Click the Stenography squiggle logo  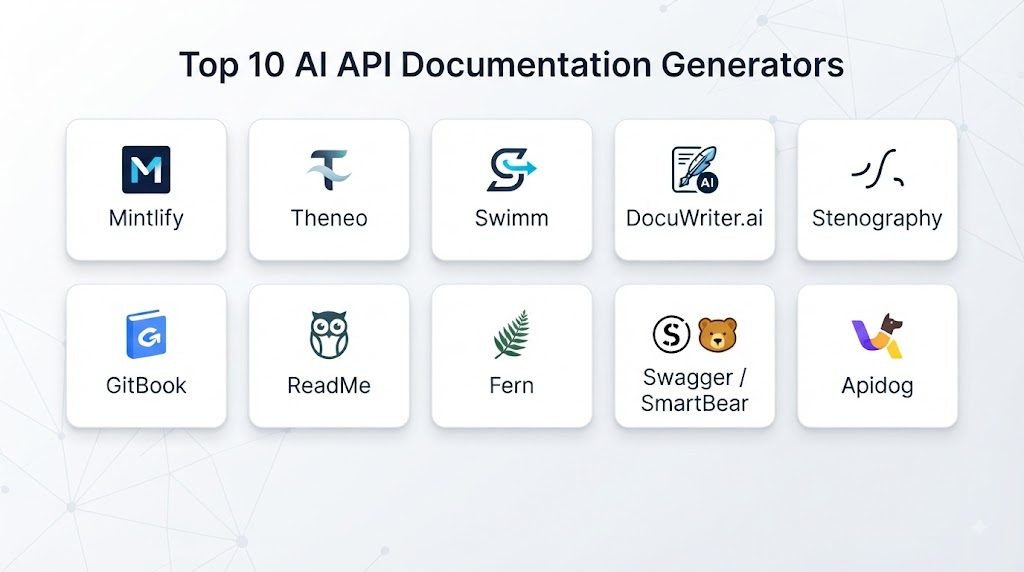[878, 170]
